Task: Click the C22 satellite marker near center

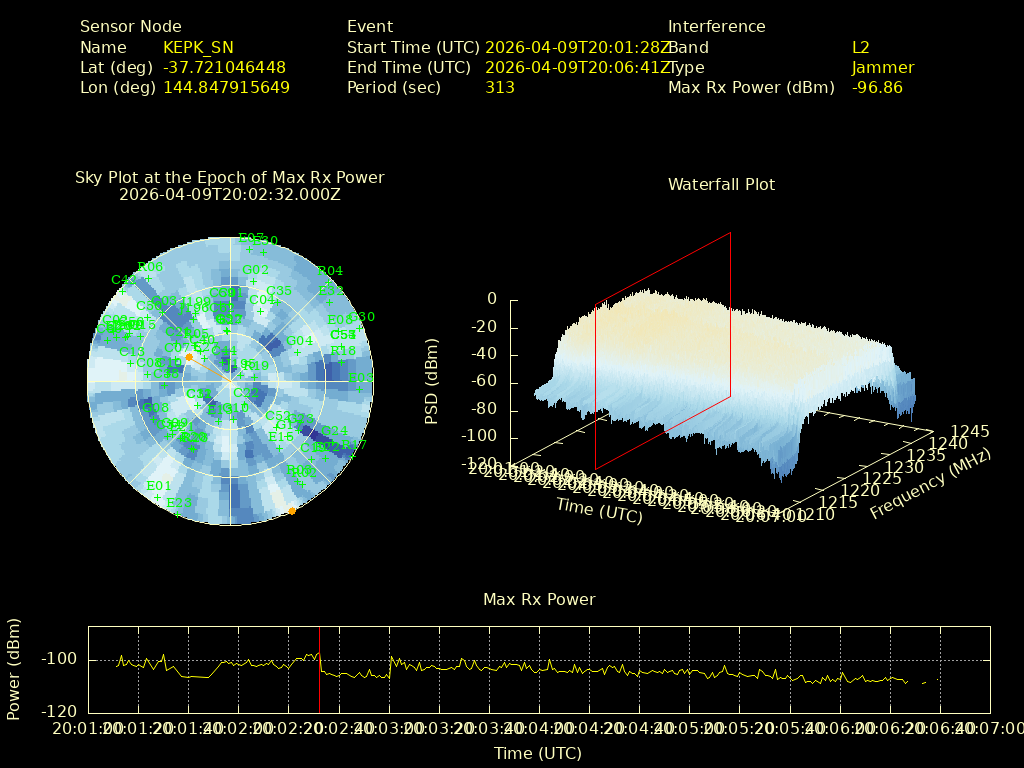Action: tap(243, 404)
